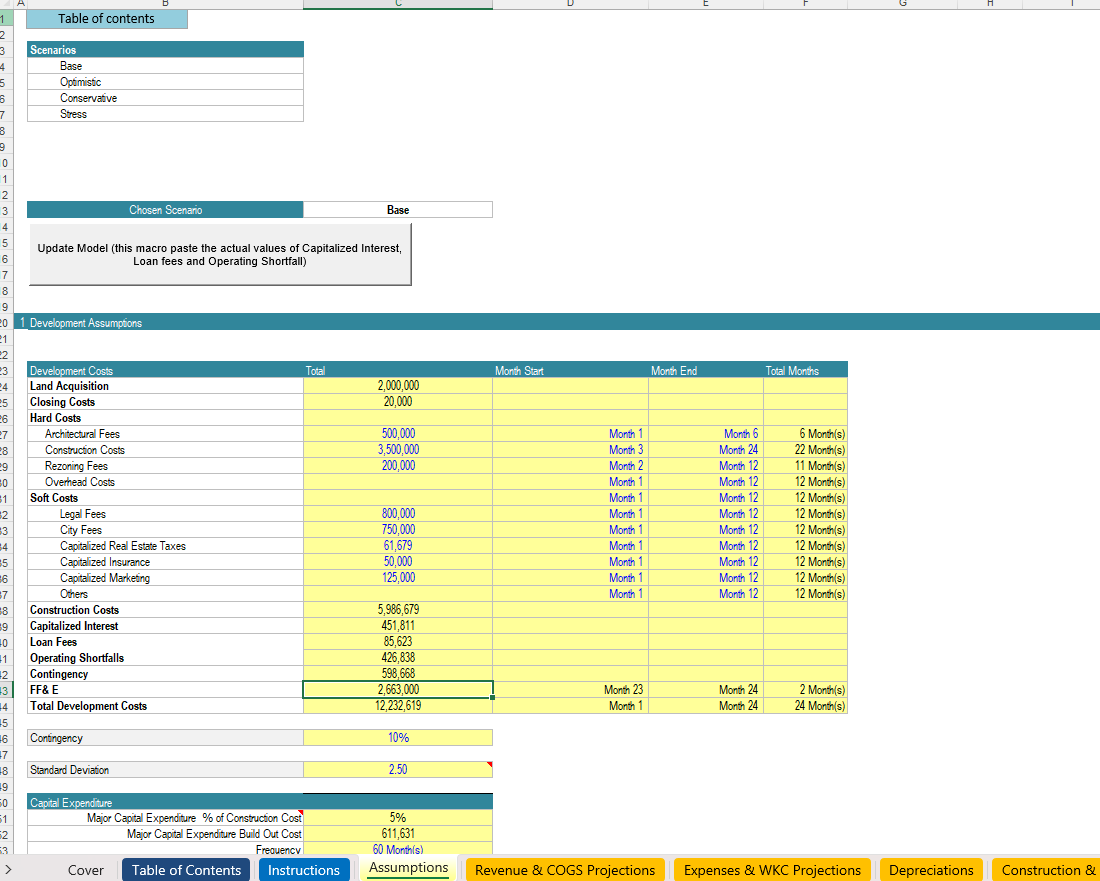Click the Table of contents link button

(106, 19)
